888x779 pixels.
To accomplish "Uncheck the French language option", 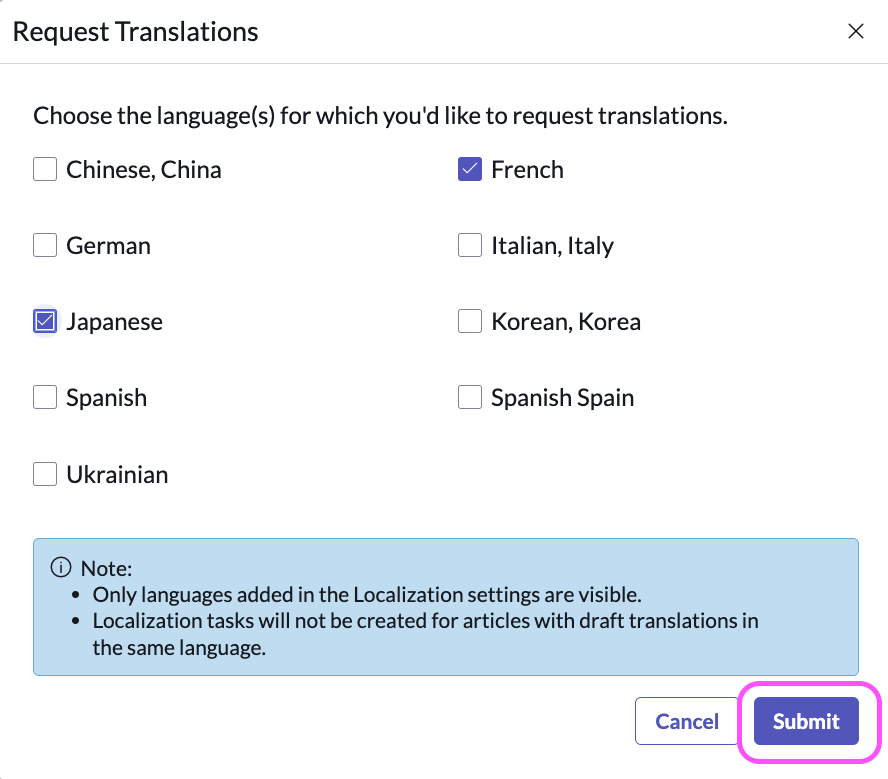I will pos(469,169).
